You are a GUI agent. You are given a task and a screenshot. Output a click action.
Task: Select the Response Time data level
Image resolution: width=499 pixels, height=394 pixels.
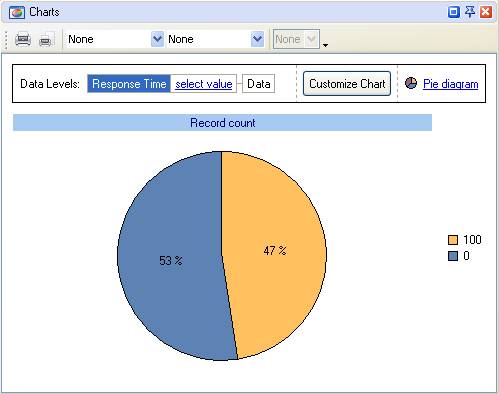129,84
